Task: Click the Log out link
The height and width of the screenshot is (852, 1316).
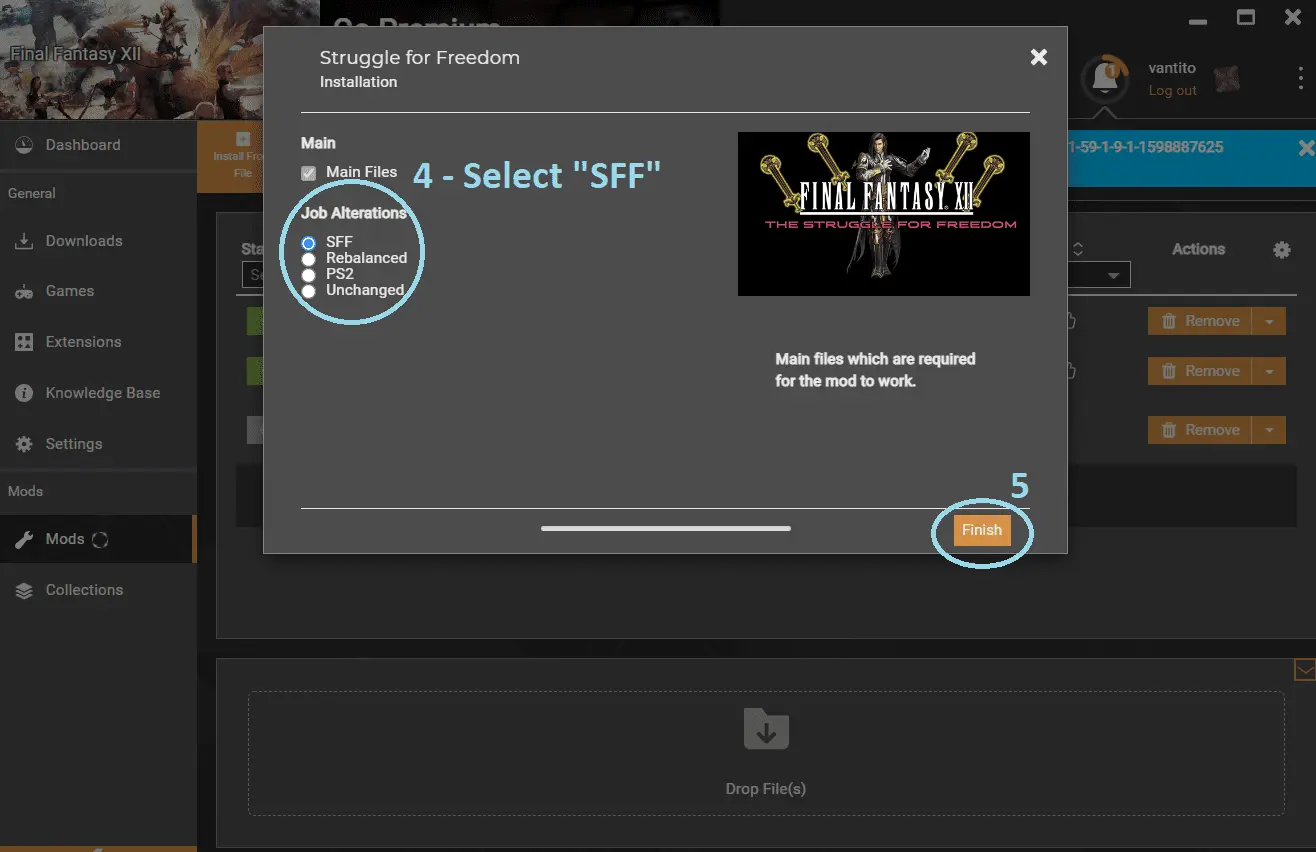Action: (1172, 90)
